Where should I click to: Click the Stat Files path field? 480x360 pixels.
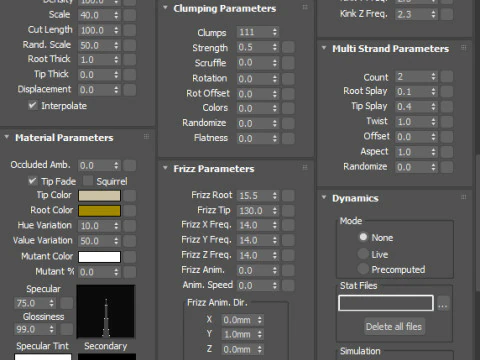(386, 303)
